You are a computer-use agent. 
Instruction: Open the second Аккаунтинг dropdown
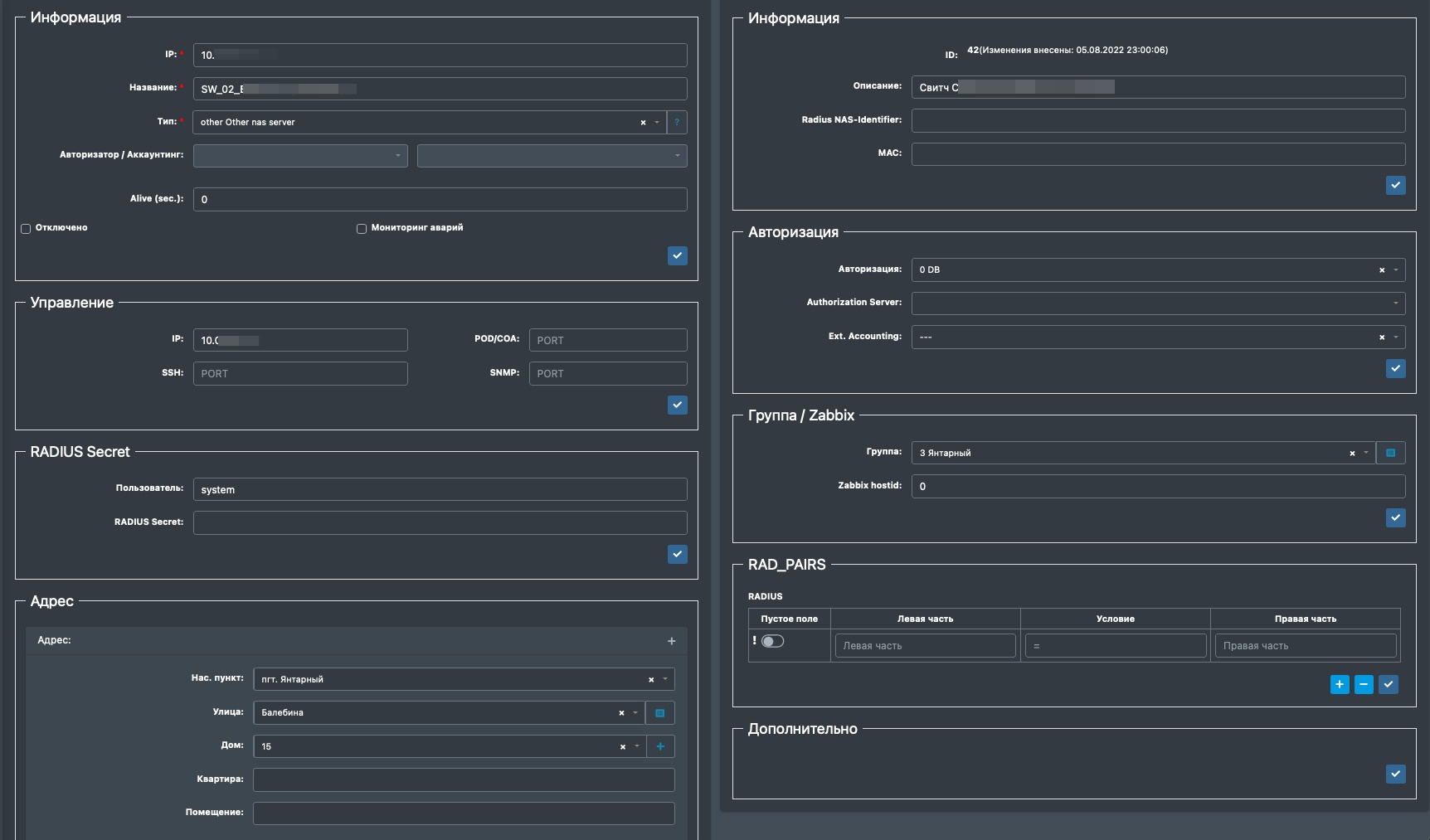pyautogui.click(x=552, y=156)
